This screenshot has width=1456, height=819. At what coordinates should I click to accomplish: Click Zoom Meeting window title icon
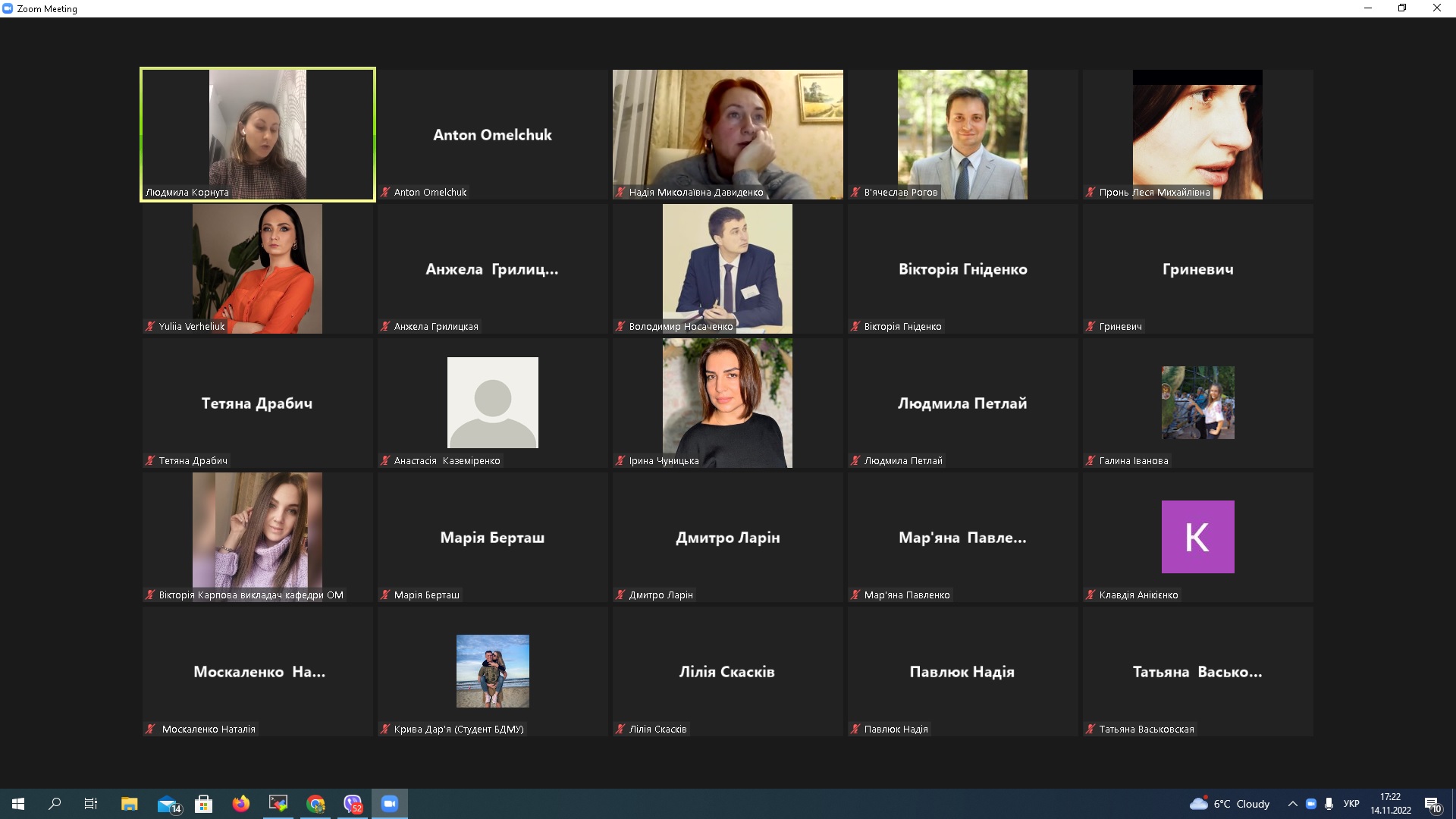coord(8,8)
